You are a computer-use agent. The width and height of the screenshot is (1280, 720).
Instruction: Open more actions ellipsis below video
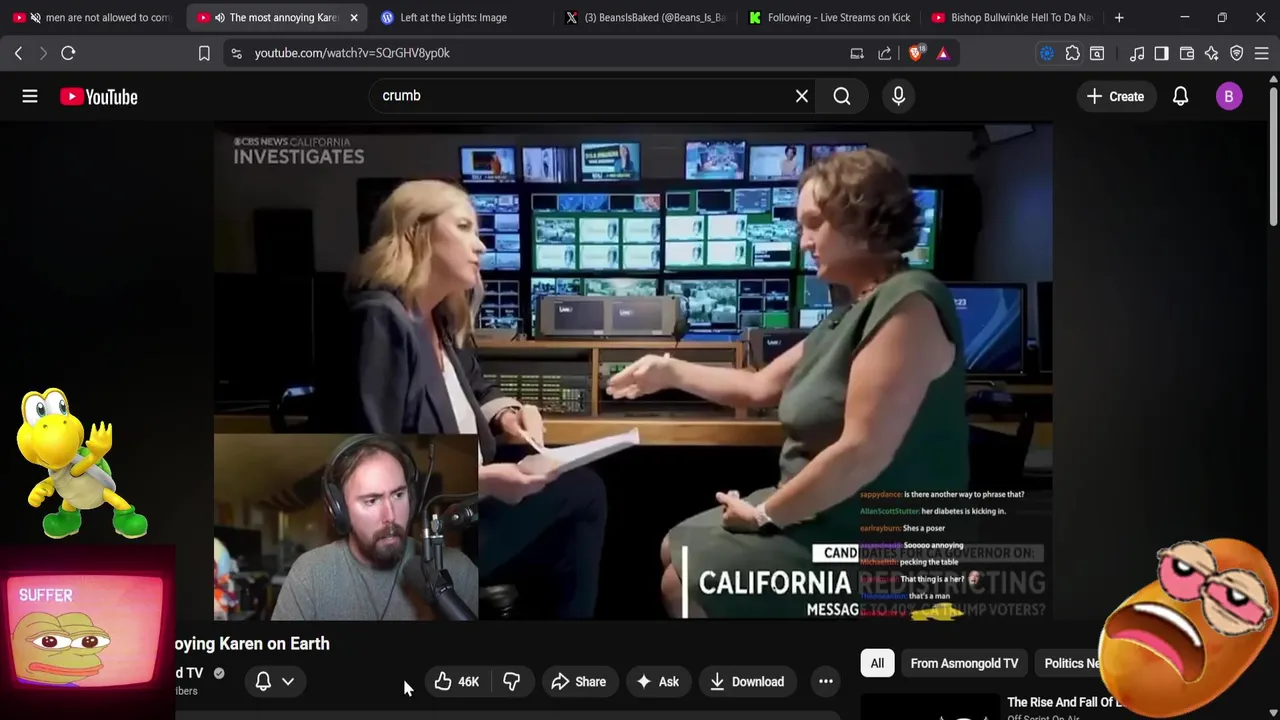826,682
